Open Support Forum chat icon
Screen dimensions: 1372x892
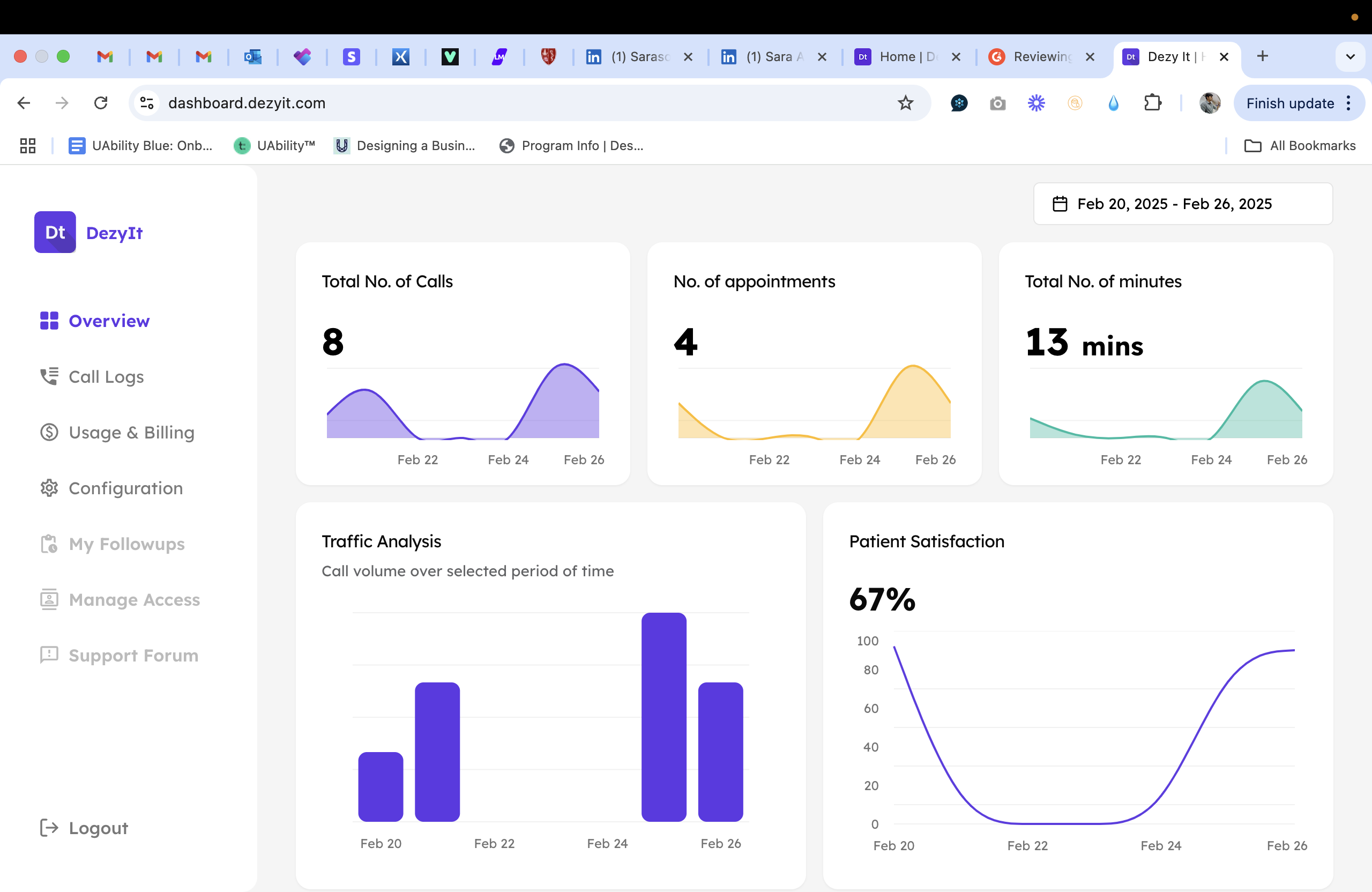pyautogui.click(x=49, y=655)
